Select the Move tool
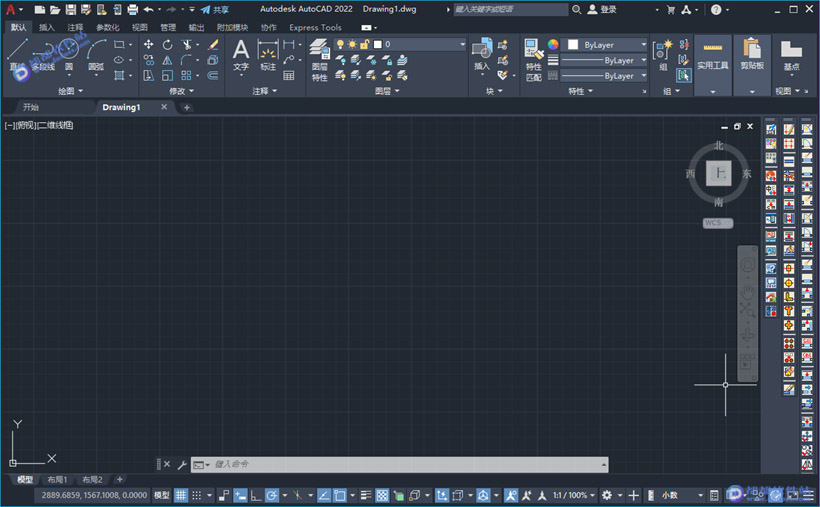Viewport: 820px width, 507px height. tap(149, 44)
